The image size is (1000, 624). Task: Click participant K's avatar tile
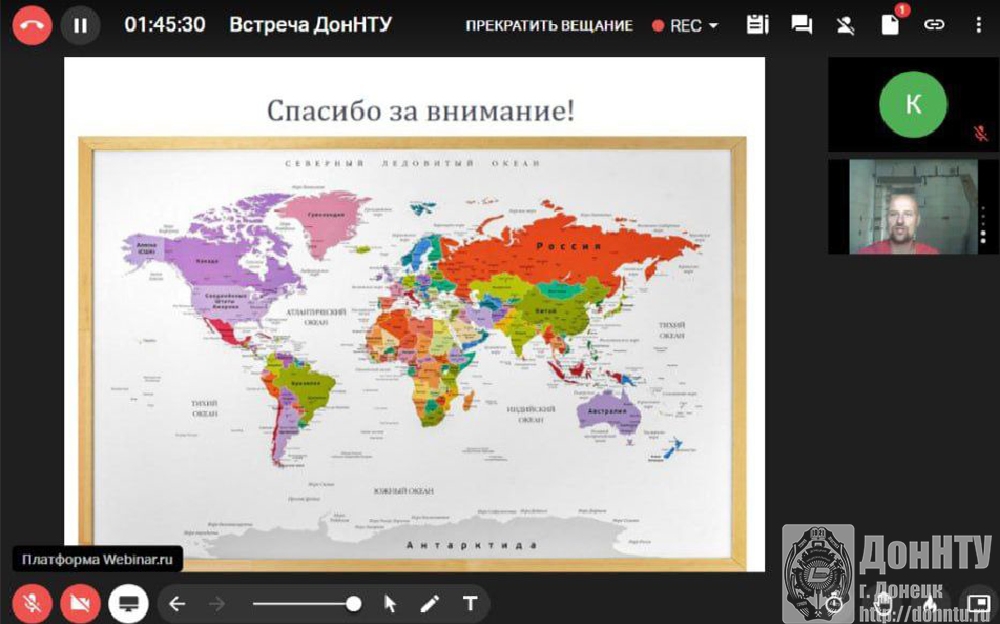click(x=912, y=105)
